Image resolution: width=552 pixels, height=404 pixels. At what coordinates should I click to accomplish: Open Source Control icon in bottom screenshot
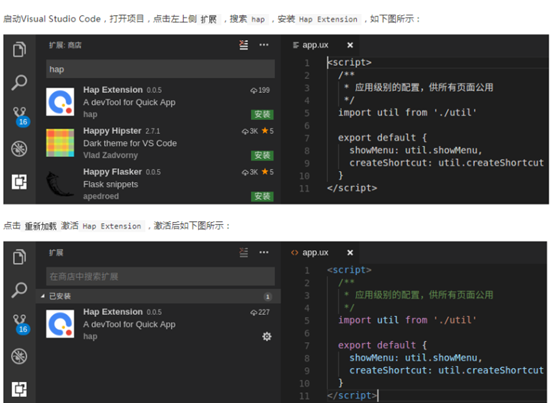[19, 320]
